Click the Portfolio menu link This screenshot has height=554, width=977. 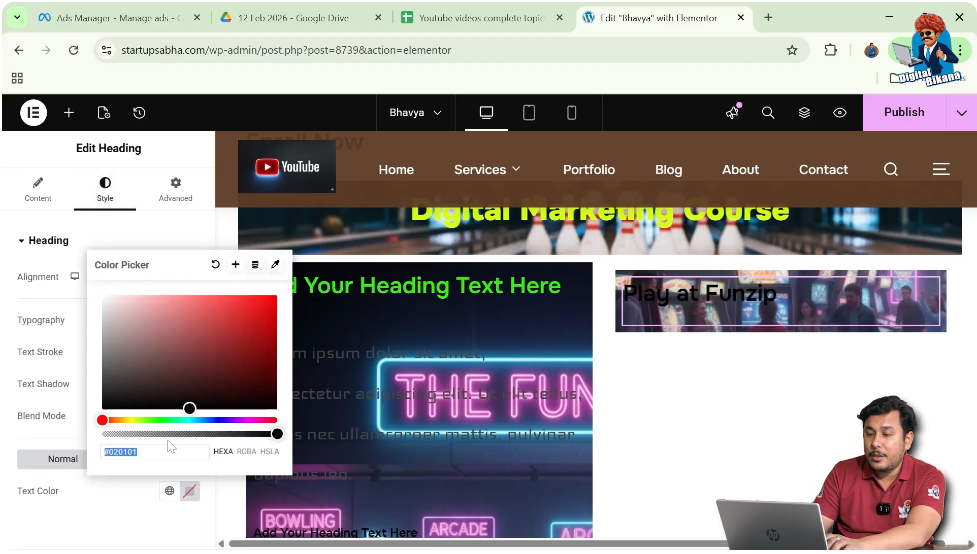589,170
